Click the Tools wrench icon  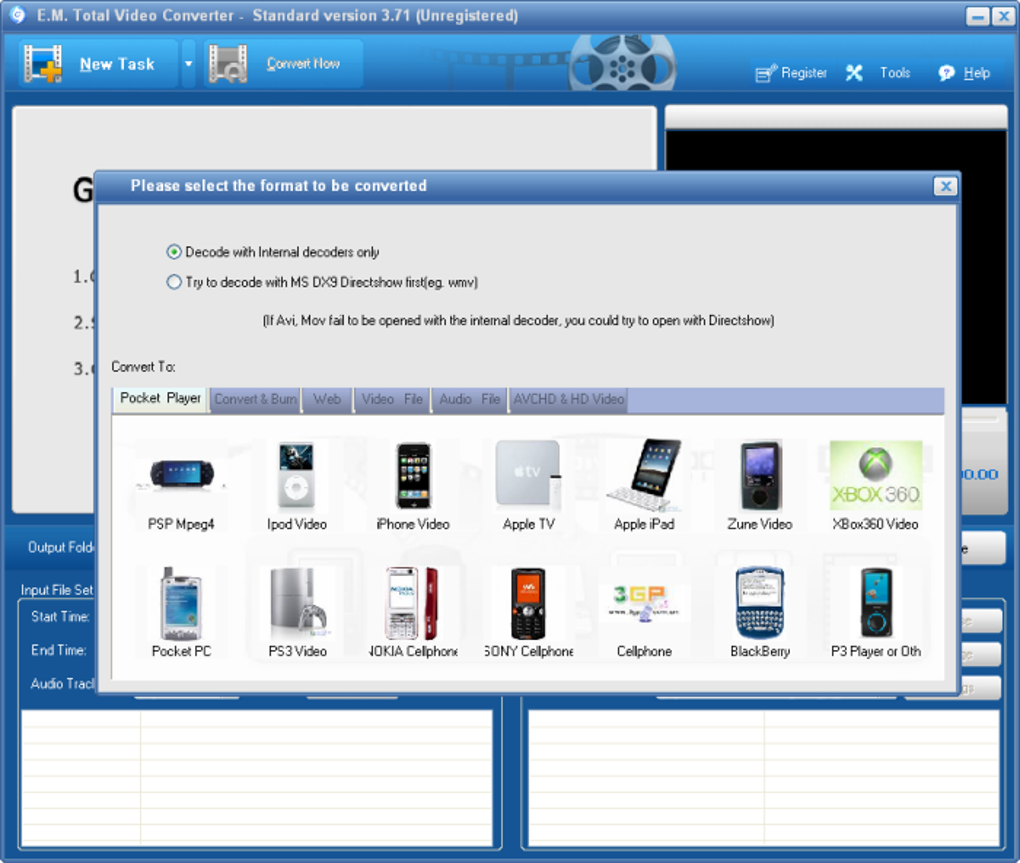click(x=854, y=73)
